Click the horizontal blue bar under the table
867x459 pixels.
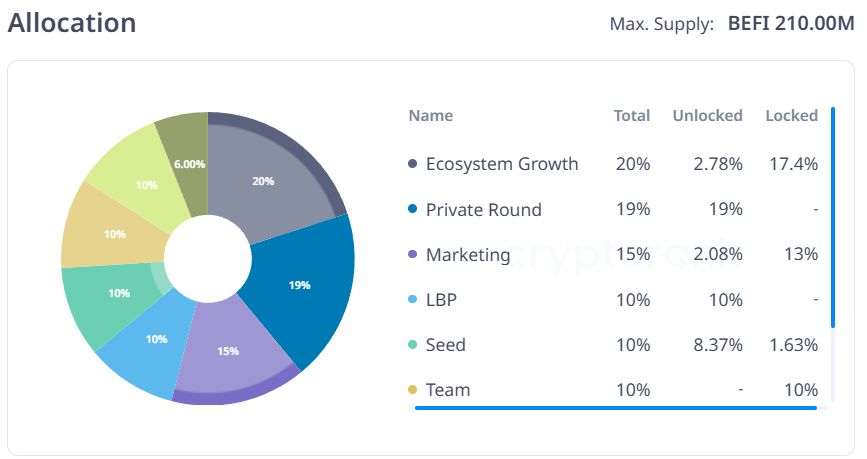click(615, 407)
